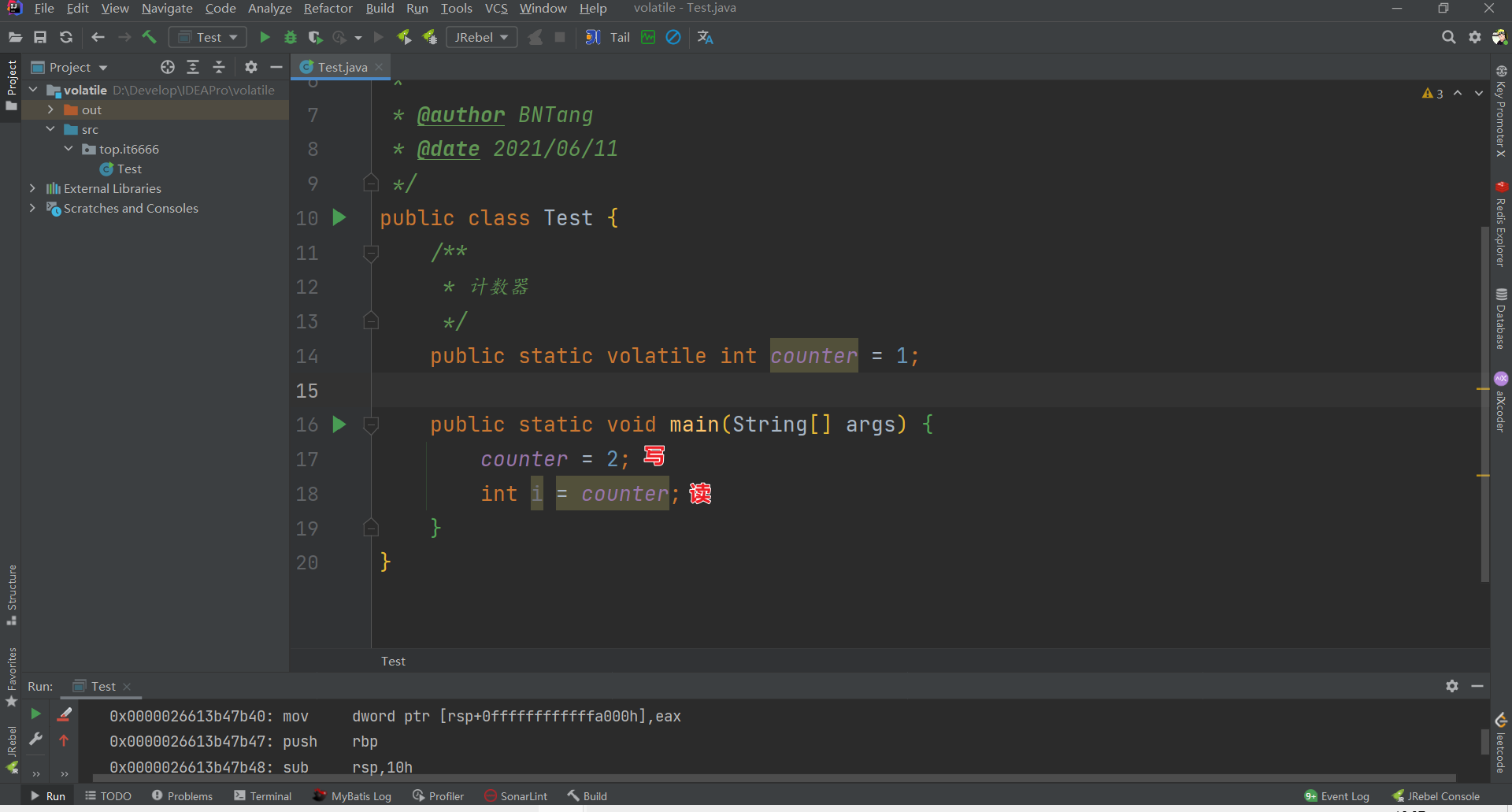This screenshot has width=1512, height=812.
Task: Toggle fold marker at line 13 comment end
Action: (x=371, y=321)
